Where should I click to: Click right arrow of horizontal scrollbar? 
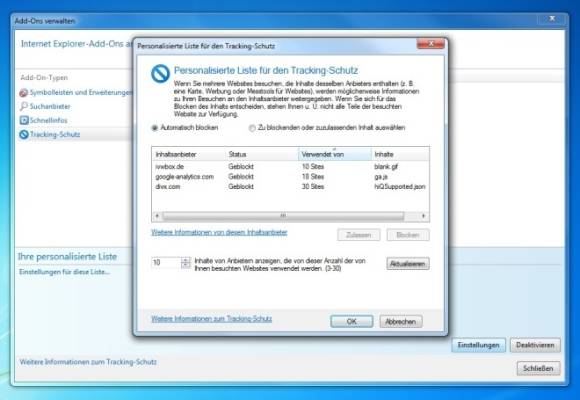click(424, 216)
